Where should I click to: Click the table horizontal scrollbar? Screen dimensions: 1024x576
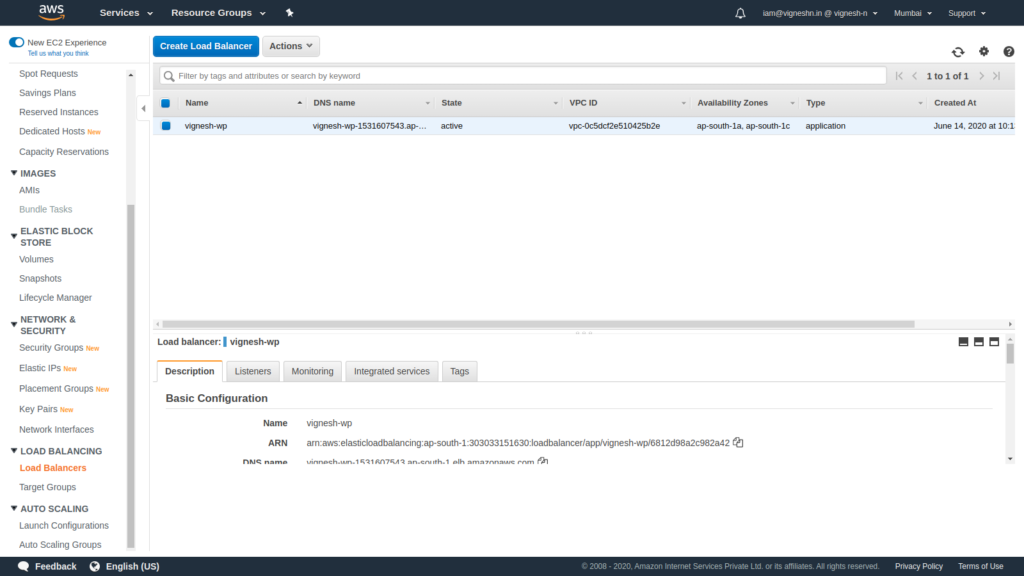[x=538, y=324]
